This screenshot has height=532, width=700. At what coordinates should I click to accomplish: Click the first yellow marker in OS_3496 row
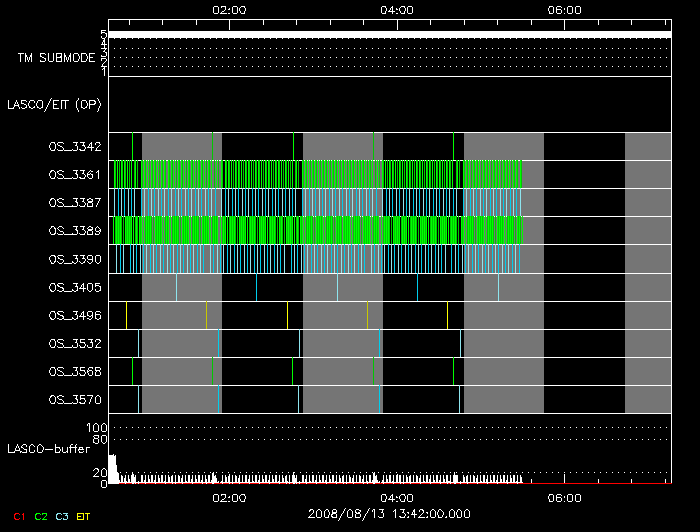(x=127, y=315)
